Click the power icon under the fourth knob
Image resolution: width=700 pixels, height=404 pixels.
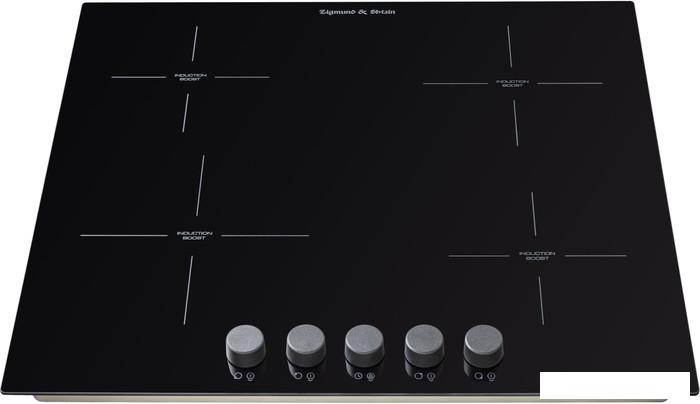pos(430,378)
